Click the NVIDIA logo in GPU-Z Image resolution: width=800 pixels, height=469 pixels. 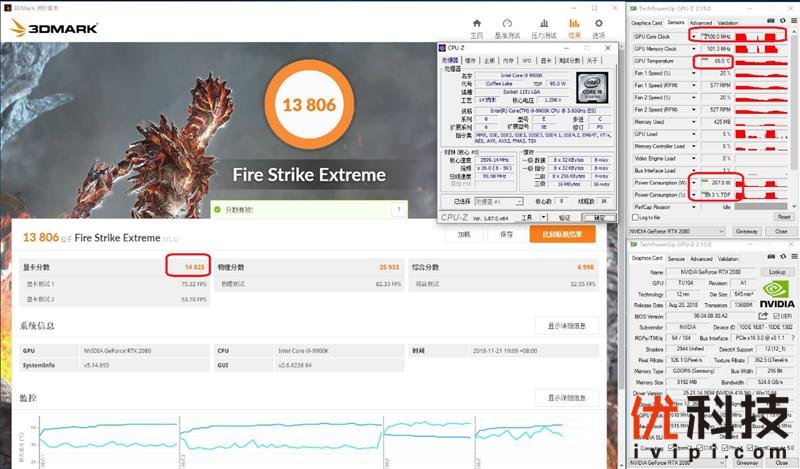777,294
